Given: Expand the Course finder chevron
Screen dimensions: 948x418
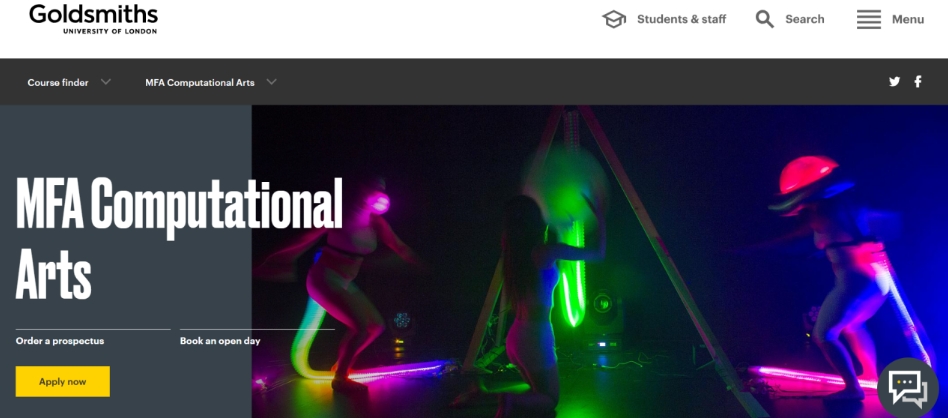Looking at the screenshot, I should [106, 82].
